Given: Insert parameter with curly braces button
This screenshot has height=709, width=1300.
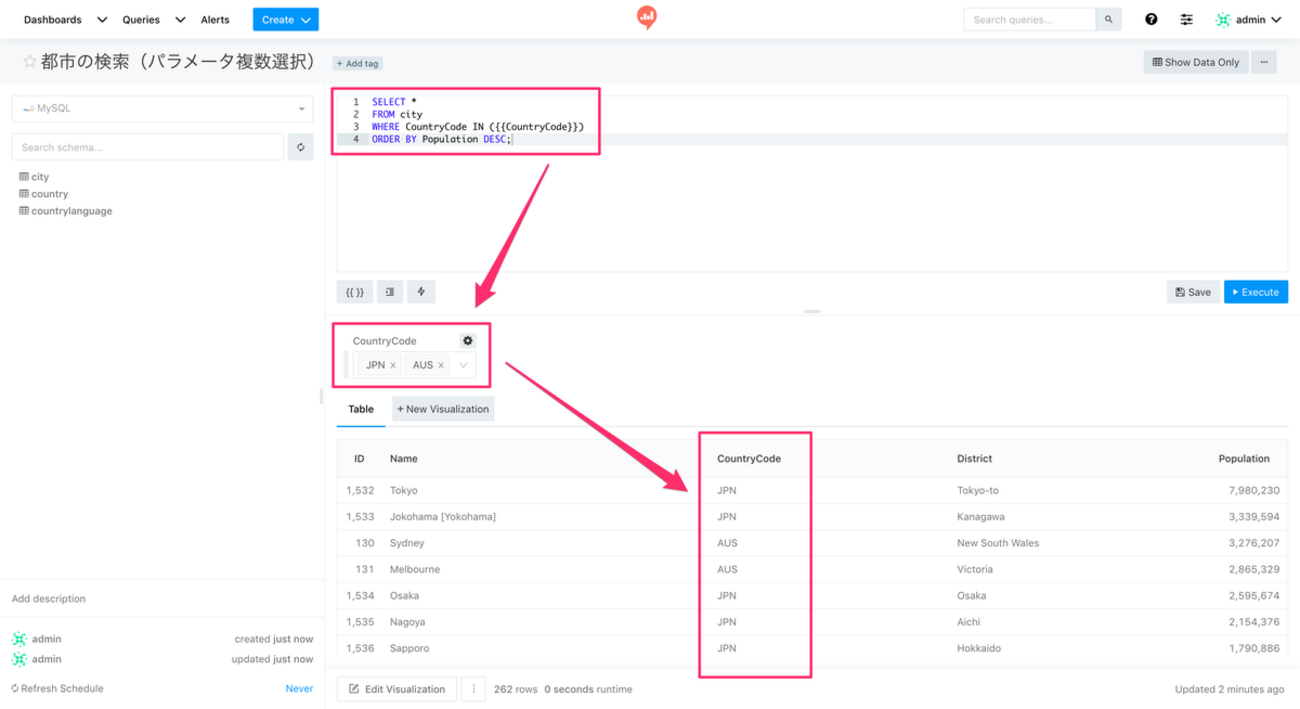Looking at the screenshot, I should [354, 292].
